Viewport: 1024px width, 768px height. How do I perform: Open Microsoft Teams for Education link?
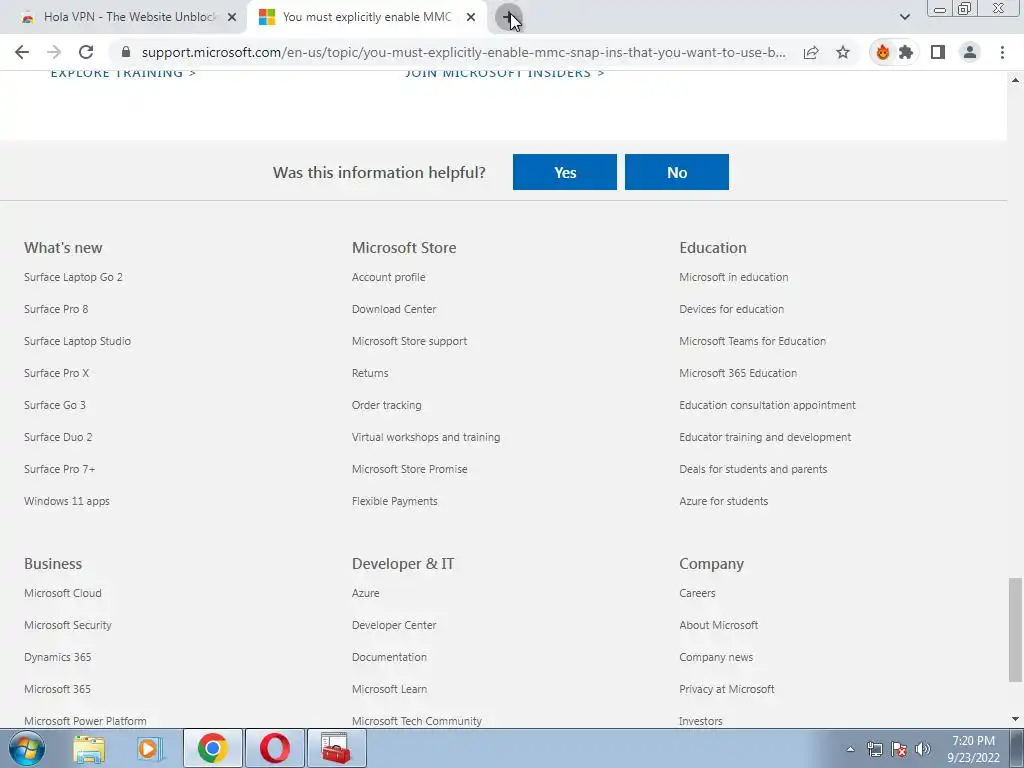click(x=752, y=341)
